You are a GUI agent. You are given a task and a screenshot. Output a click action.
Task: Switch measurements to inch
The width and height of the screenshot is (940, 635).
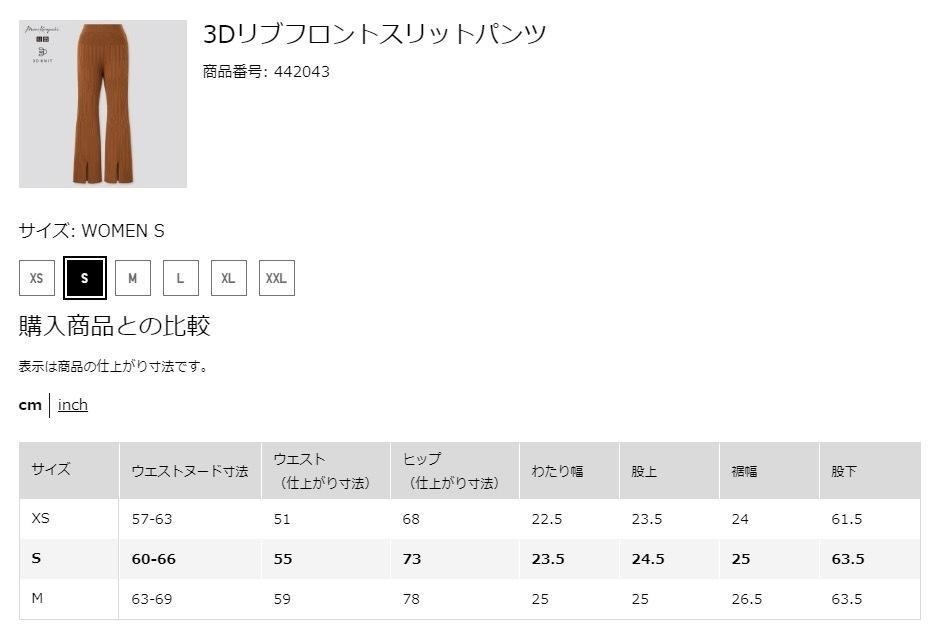click(73, 405)
